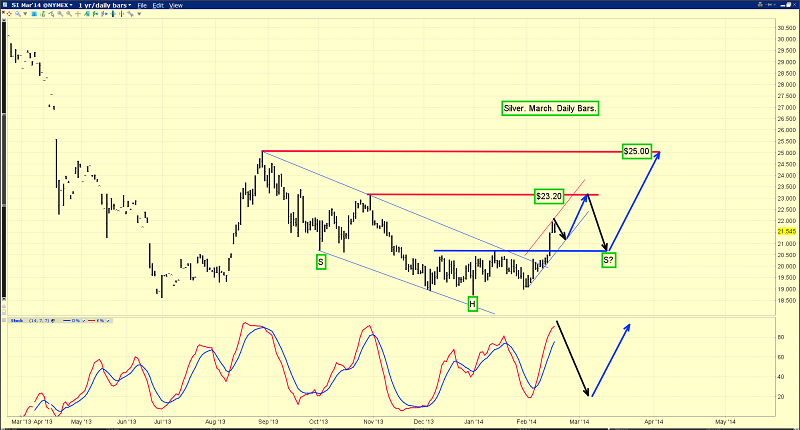Open the View menu

pos(176,5)
